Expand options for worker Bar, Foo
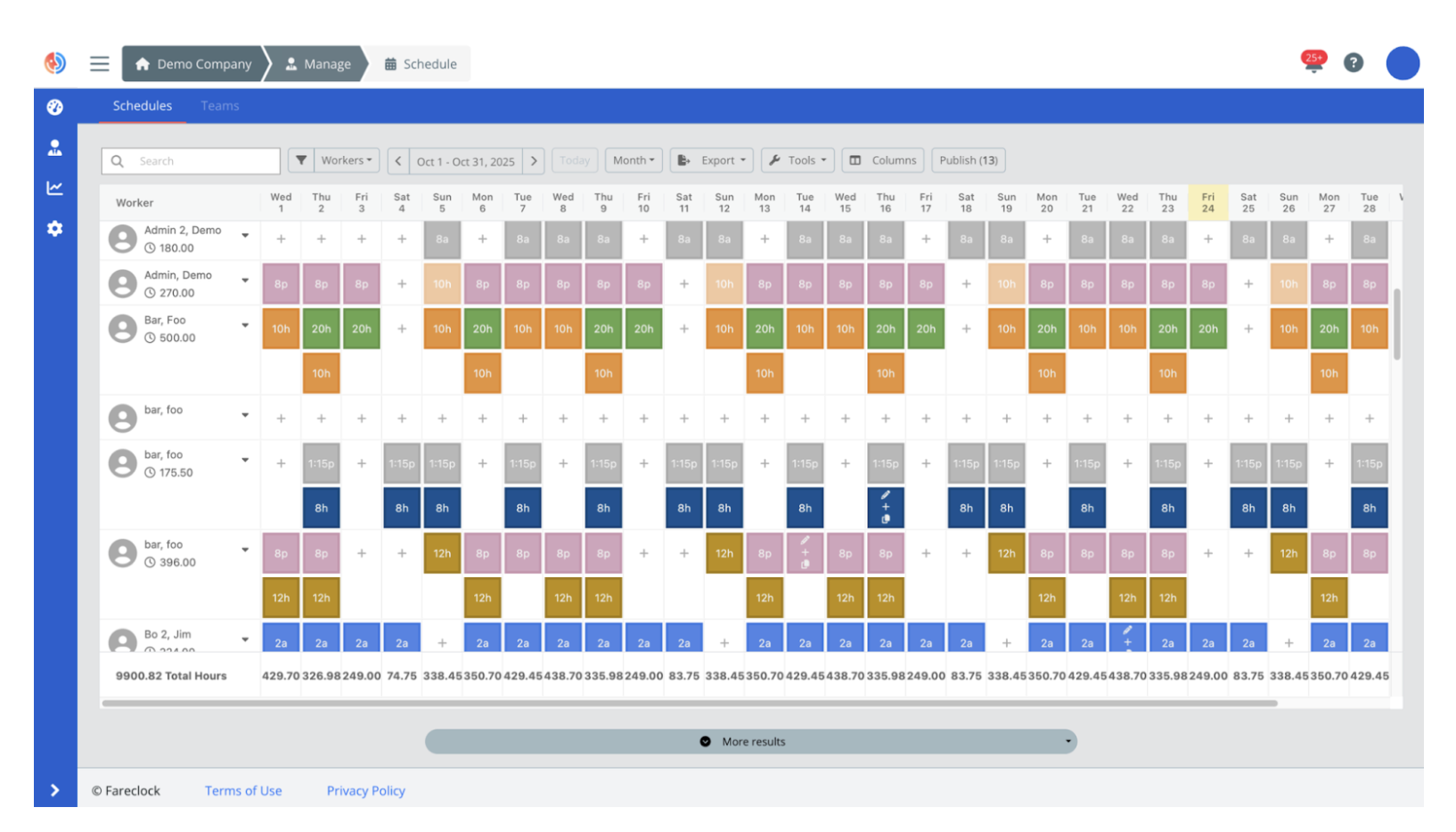The width and height of the screenshot is (1456, 832). pos(245,325)
